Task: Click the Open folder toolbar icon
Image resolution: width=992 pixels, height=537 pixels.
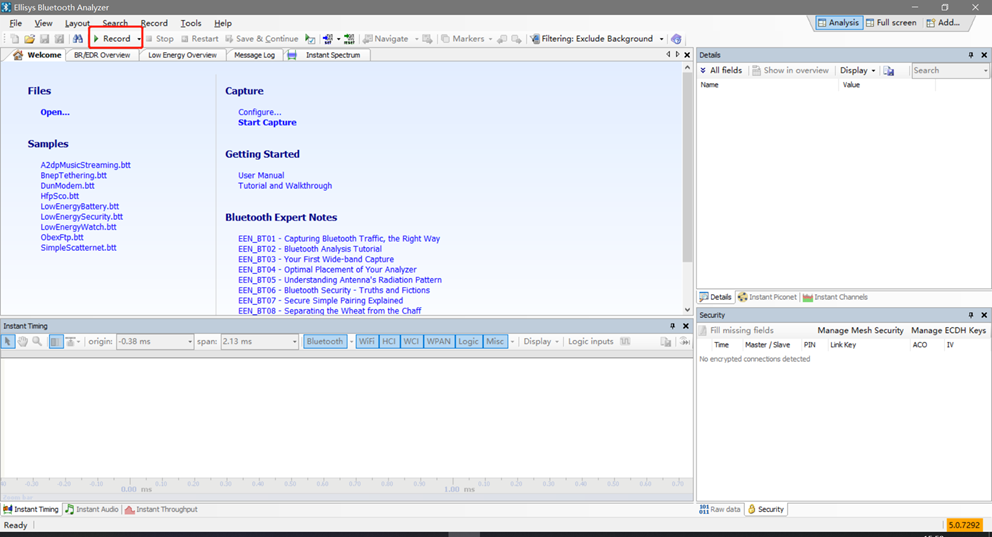Action: [29, 39]
